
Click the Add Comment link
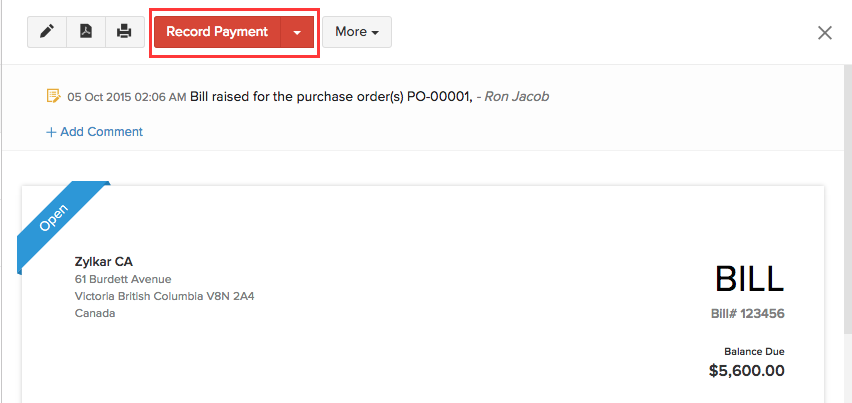coord(95,131)
